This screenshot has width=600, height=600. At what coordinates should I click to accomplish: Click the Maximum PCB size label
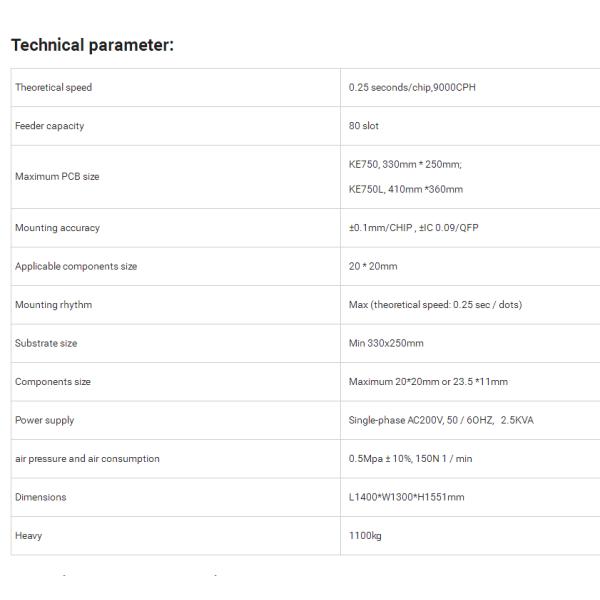(57, 177)
